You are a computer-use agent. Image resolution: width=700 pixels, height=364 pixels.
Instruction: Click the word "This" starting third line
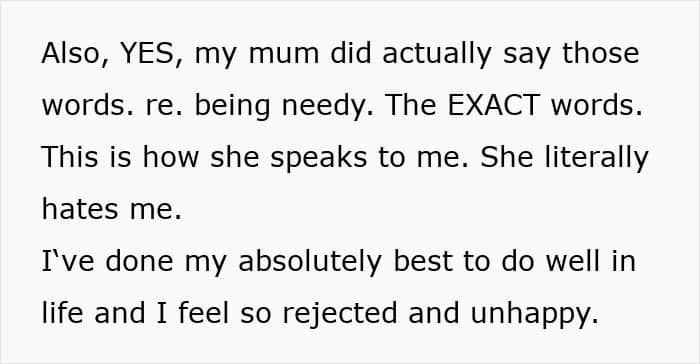click(70, 157)
